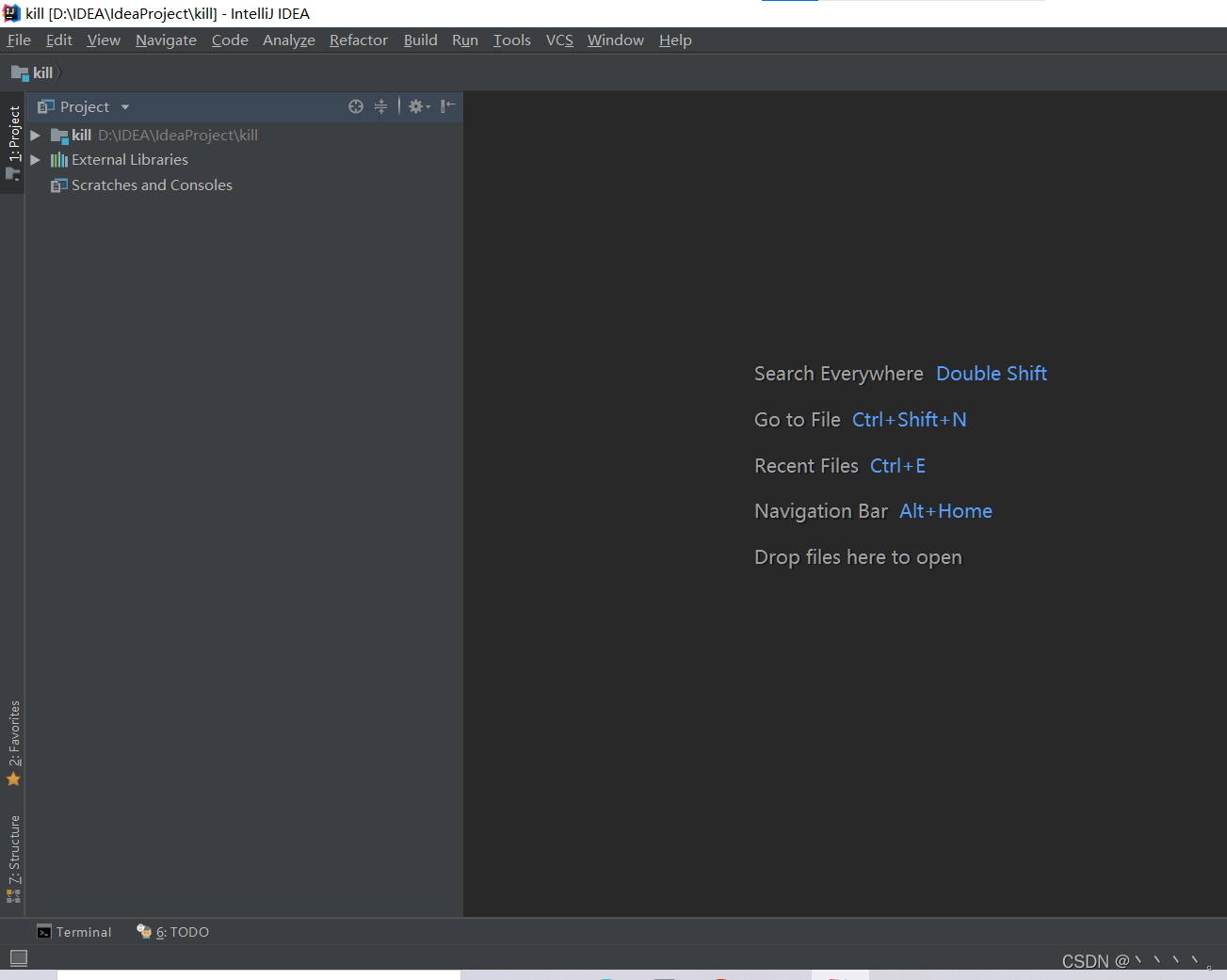1227x980 pixels.
Task: Open the Code menu
Action: (230, 40)
